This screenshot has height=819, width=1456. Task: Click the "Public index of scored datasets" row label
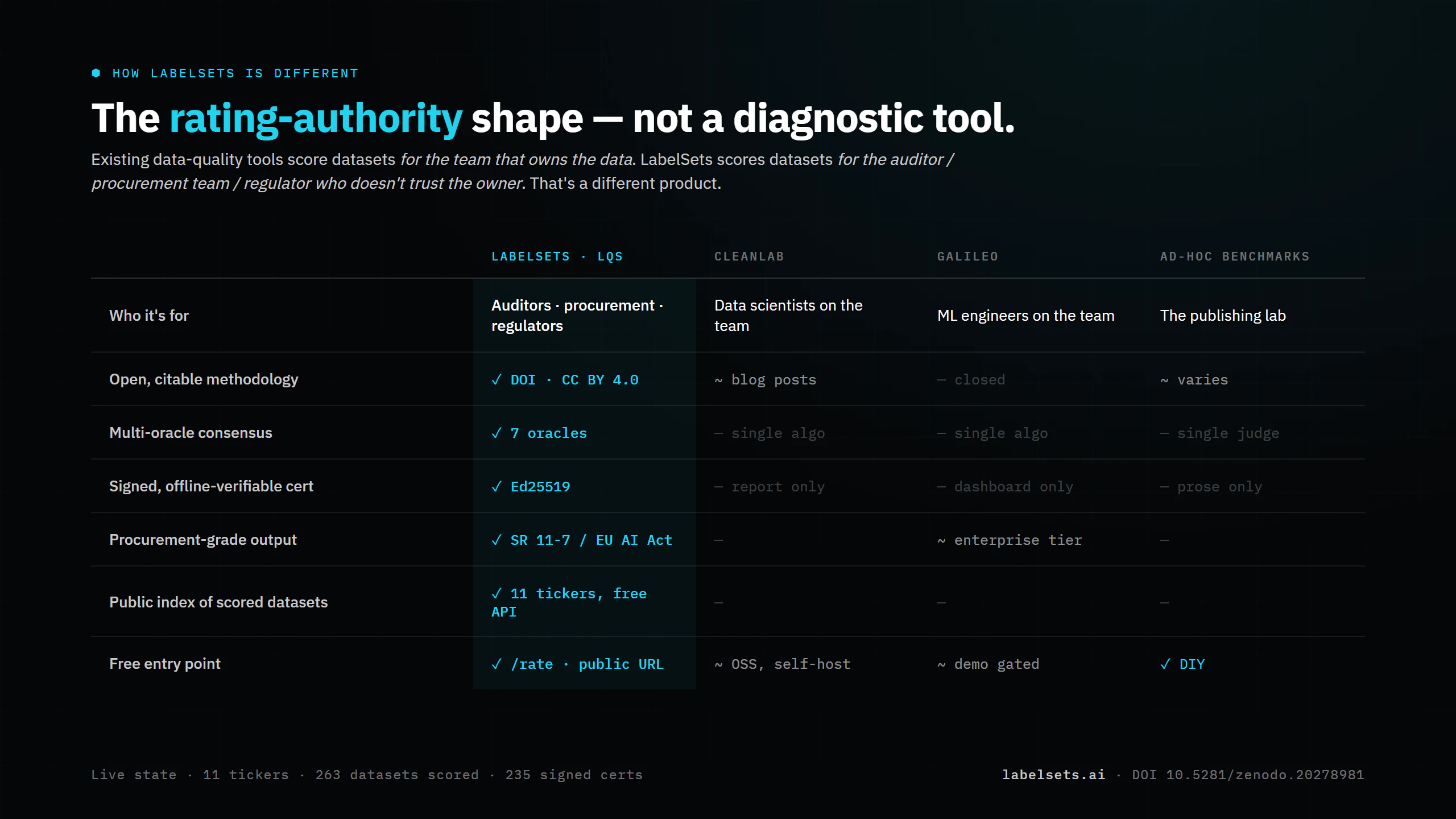tap(218, 602)
